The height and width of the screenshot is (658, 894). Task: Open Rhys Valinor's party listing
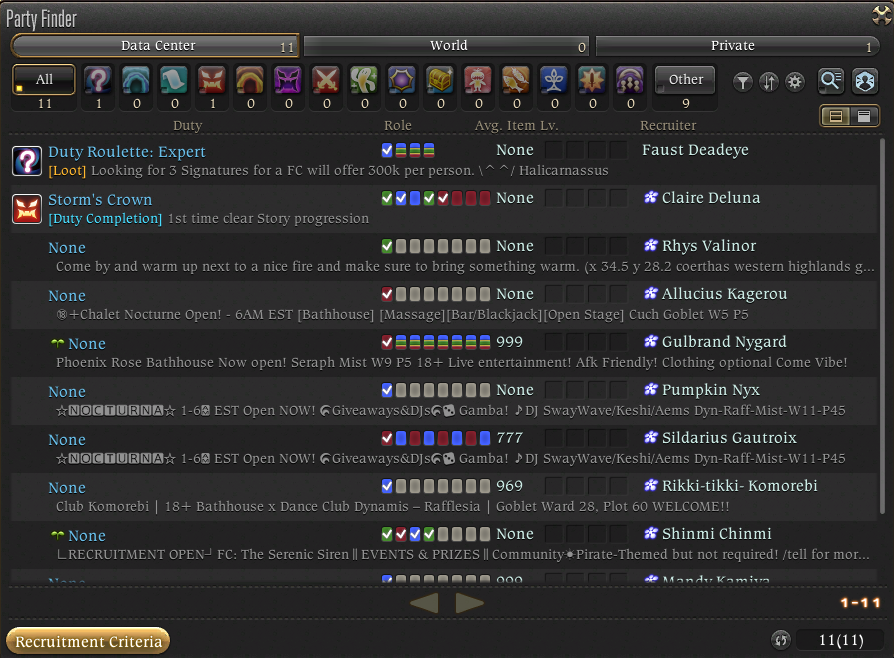444,257
